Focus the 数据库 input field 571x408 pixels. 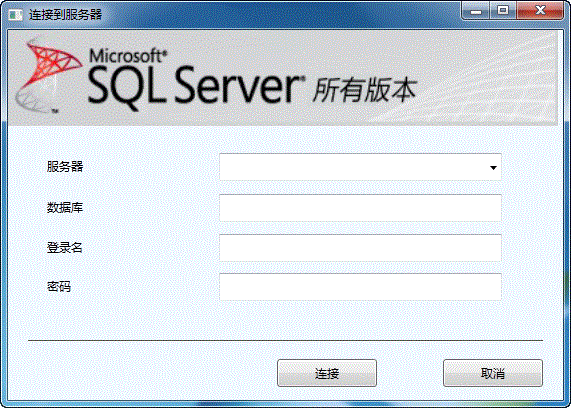360,208
